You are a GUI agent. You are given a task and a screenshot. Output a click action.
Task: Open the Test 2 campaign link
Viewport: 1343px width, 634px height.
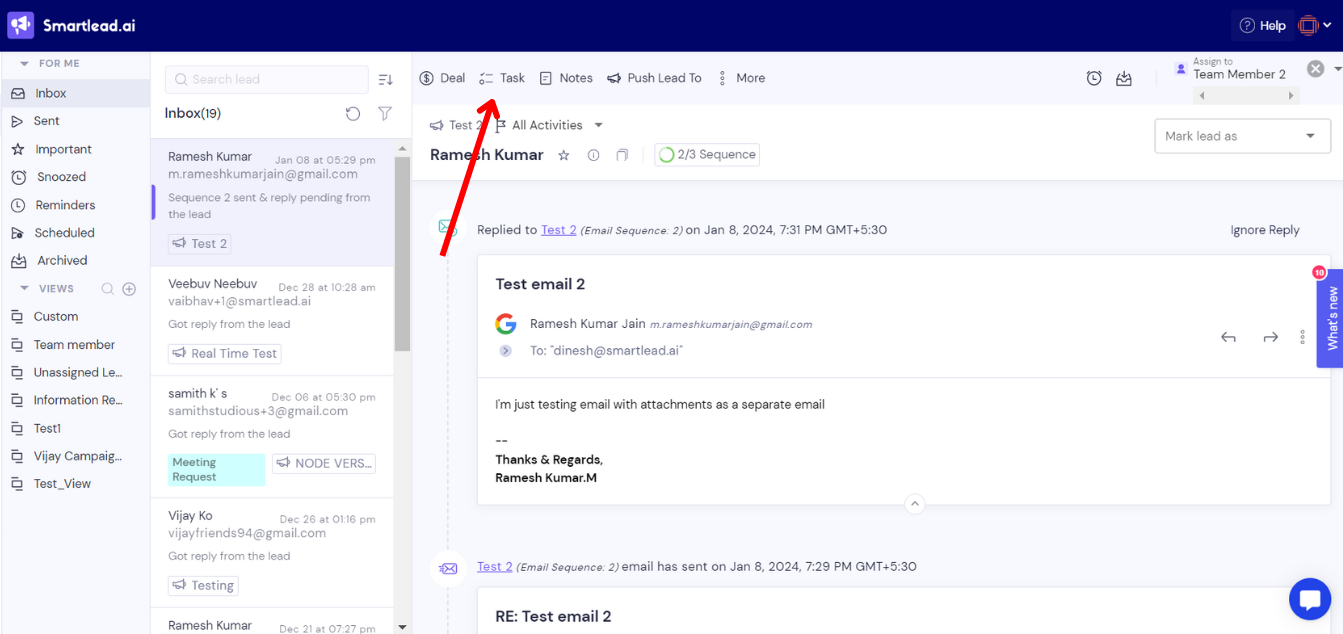(557, 229)
